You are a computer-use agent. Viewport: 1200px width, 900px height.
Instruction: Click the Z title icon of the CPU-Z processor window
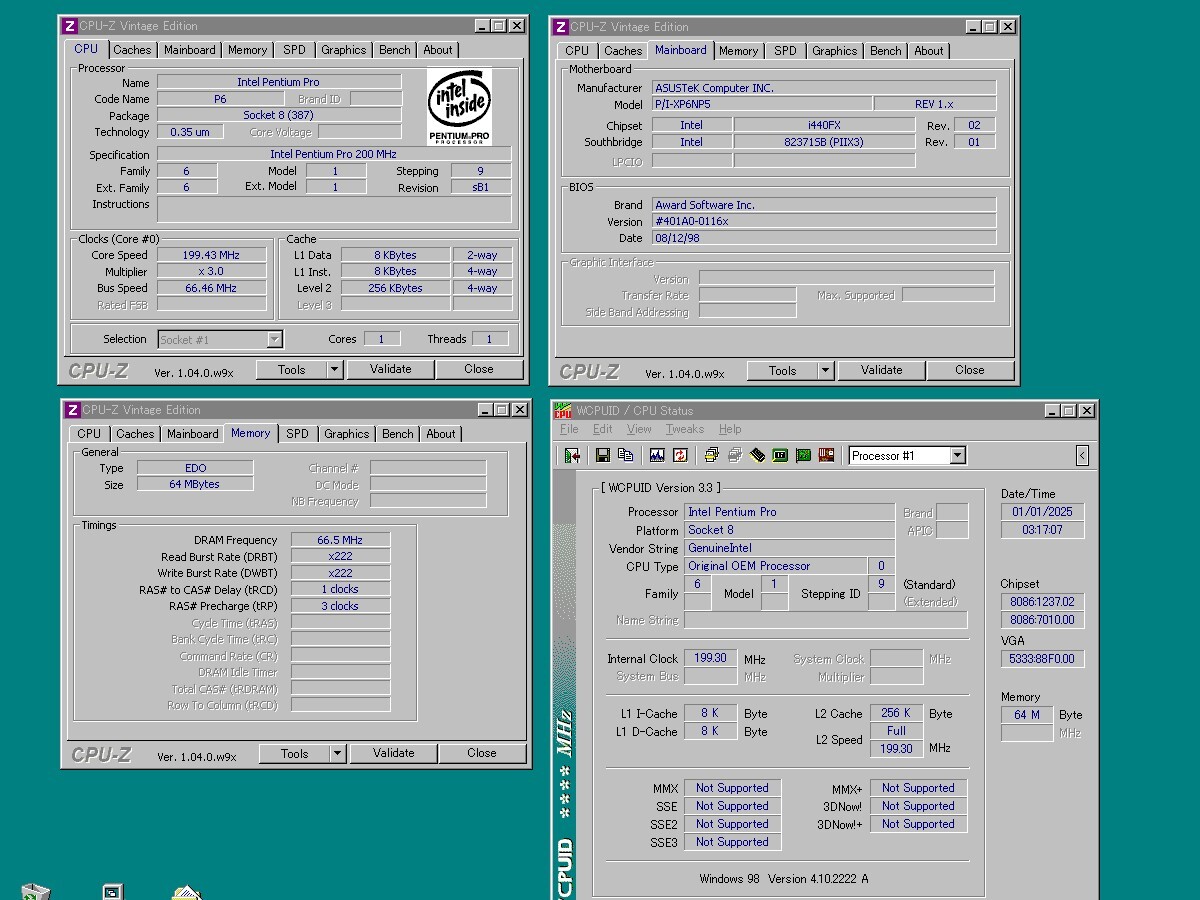pos(71,26)
